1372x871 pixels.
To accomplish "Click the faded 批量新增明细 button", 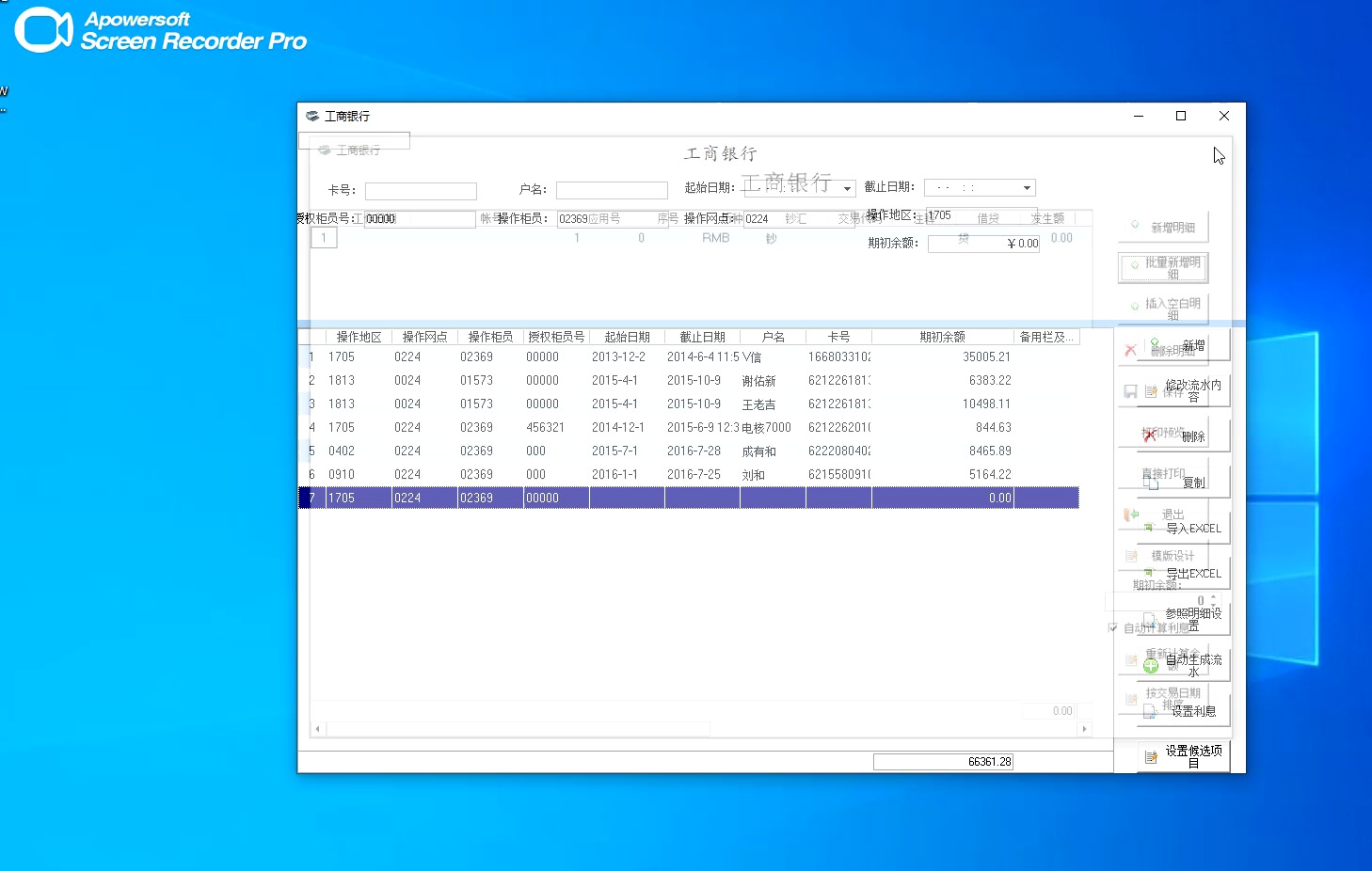I will pos(1163,268).
